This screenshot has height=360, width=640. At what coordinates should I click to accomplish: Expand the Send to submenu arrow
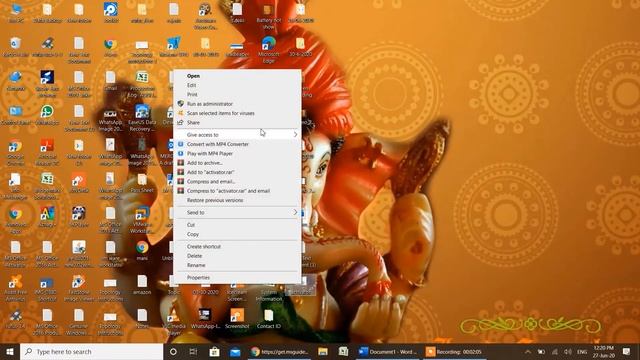pyautogui.click(x=295, y=212)
